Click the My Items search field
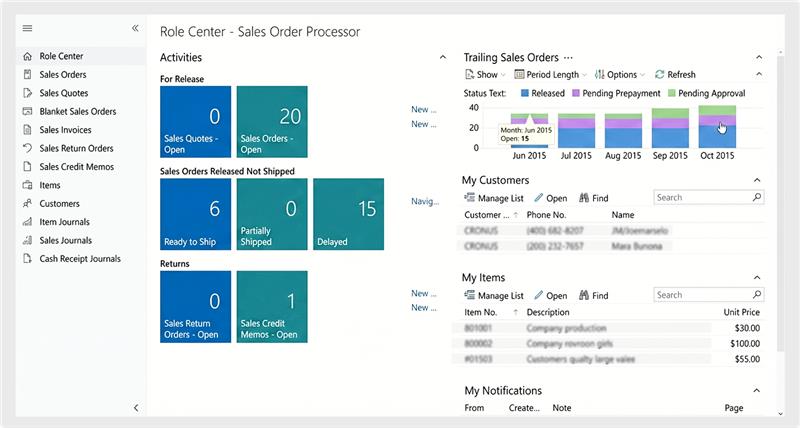 701,296
